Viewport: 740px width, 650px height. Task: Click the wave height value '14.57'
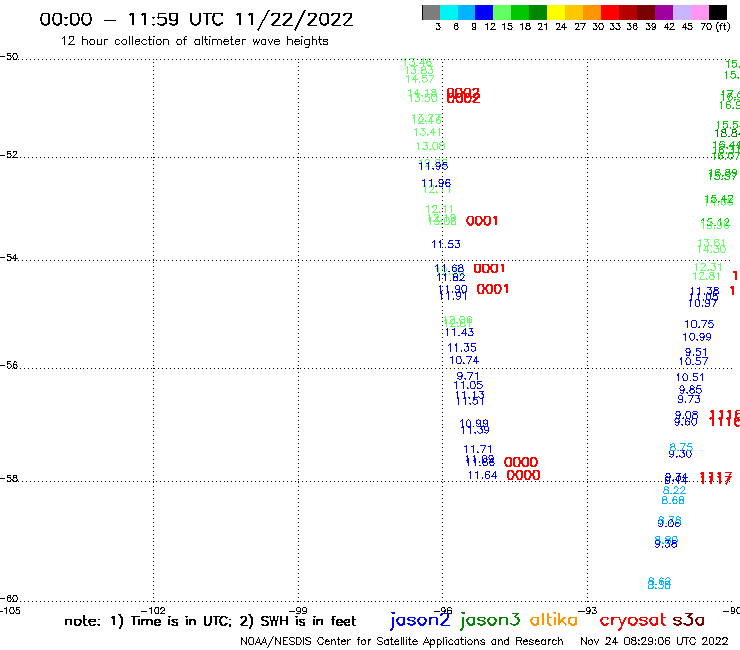click(420, 79)
